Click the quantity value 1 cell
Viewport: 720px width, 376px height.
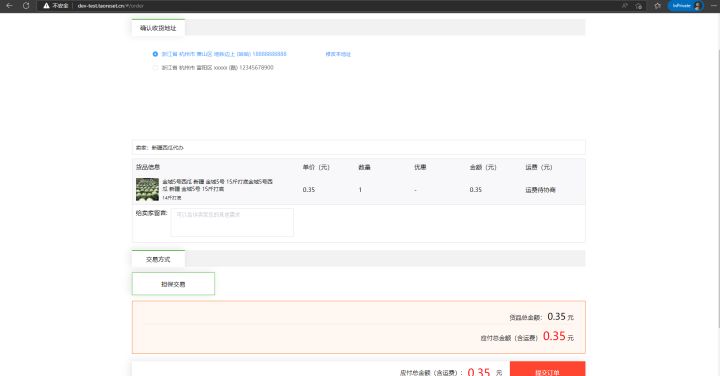pos(360,190)
